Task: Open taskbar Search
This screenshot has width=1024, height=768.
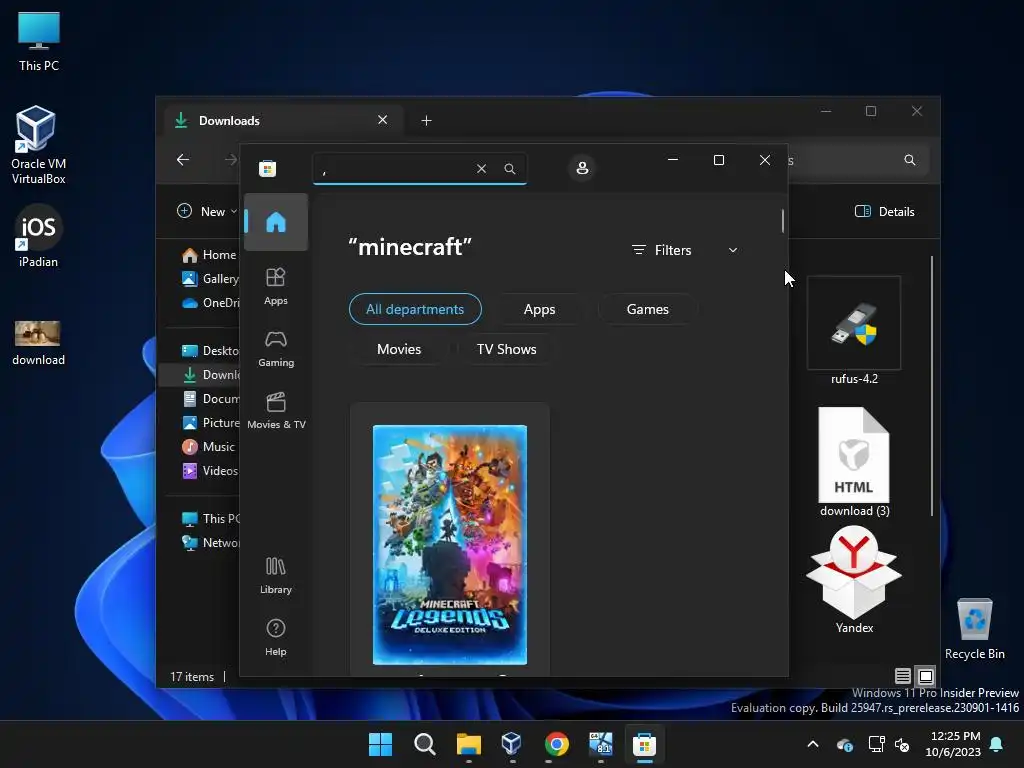Action: (x=424, y=744)
